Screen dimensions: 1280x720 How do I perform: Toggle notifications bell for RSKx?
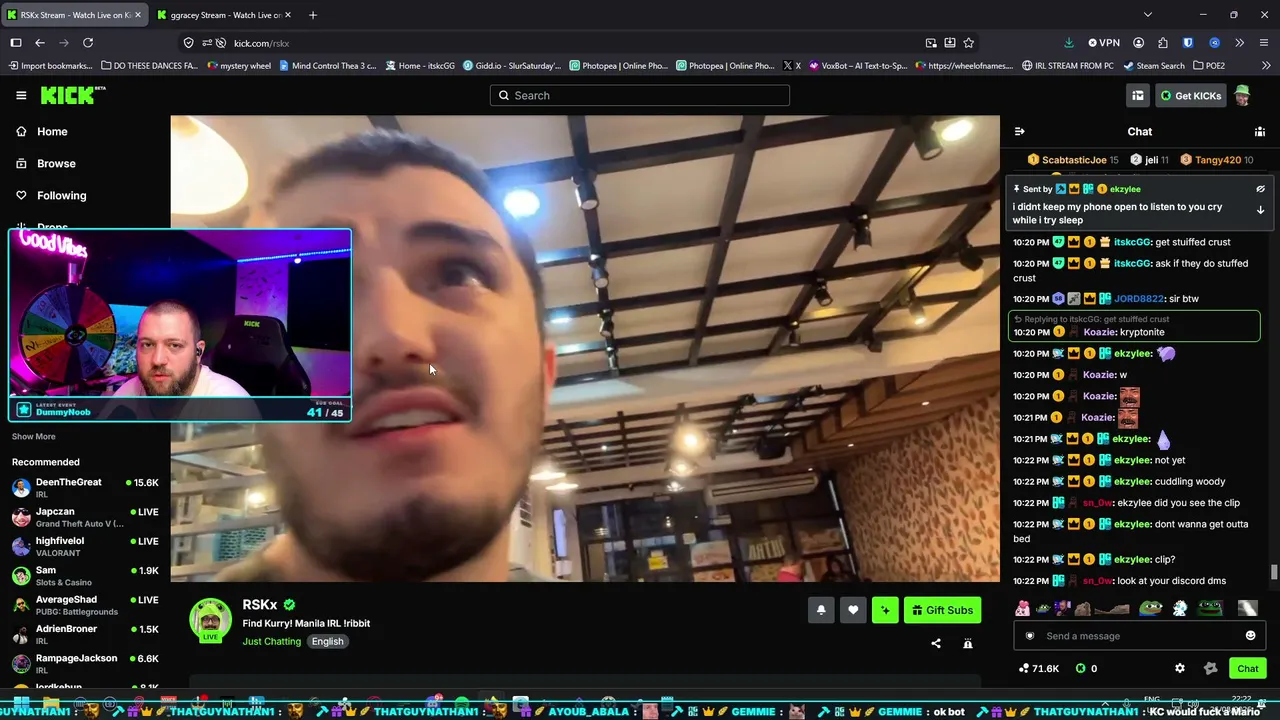[821, 610]
